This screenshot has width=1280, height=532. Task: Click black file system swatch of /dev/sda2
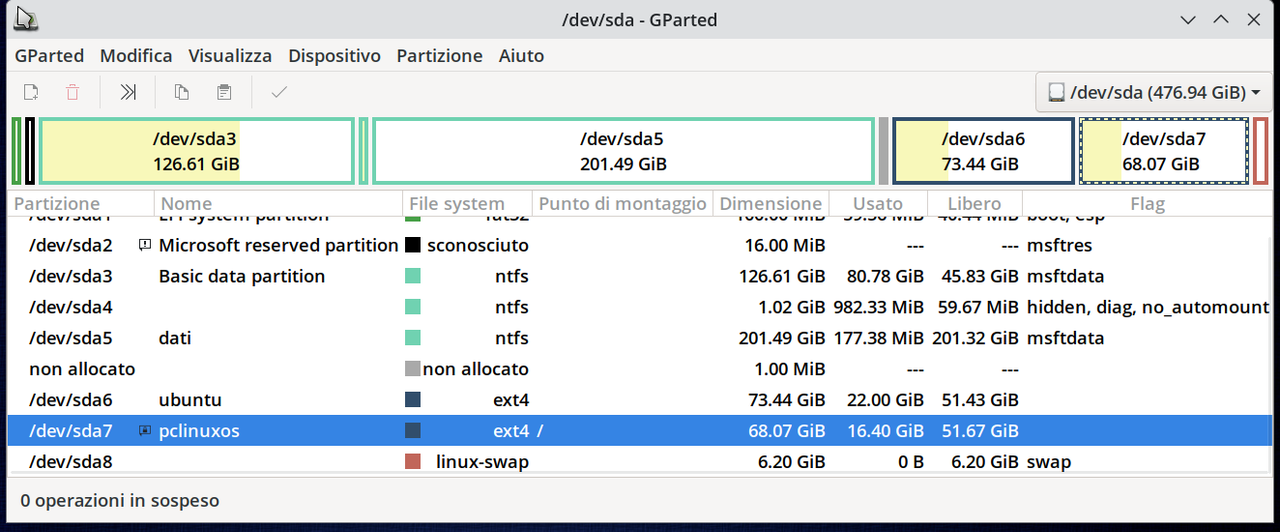413,245
